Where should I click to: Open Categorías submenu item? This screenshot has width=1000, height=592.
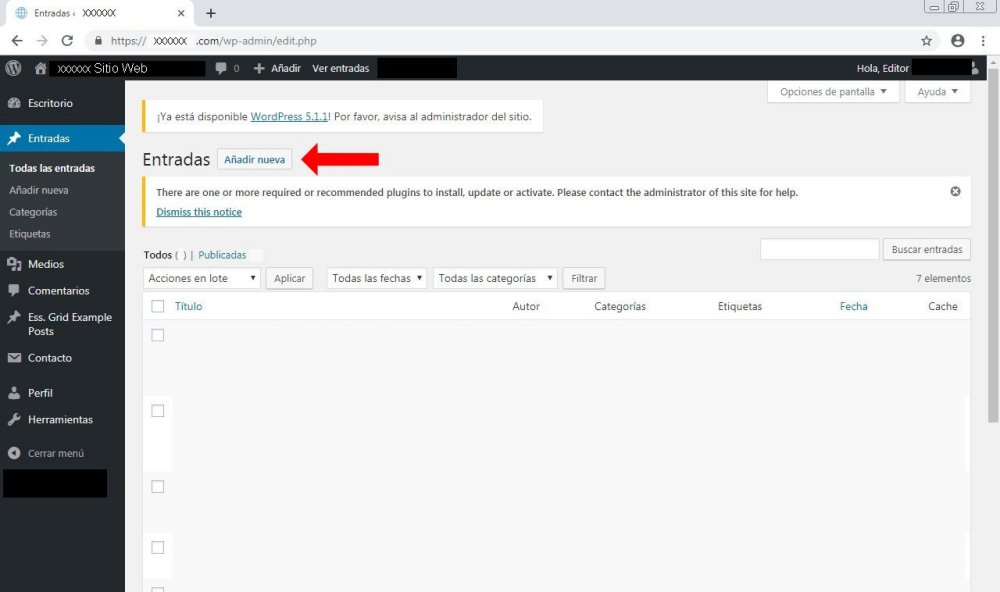pos(33,212)
